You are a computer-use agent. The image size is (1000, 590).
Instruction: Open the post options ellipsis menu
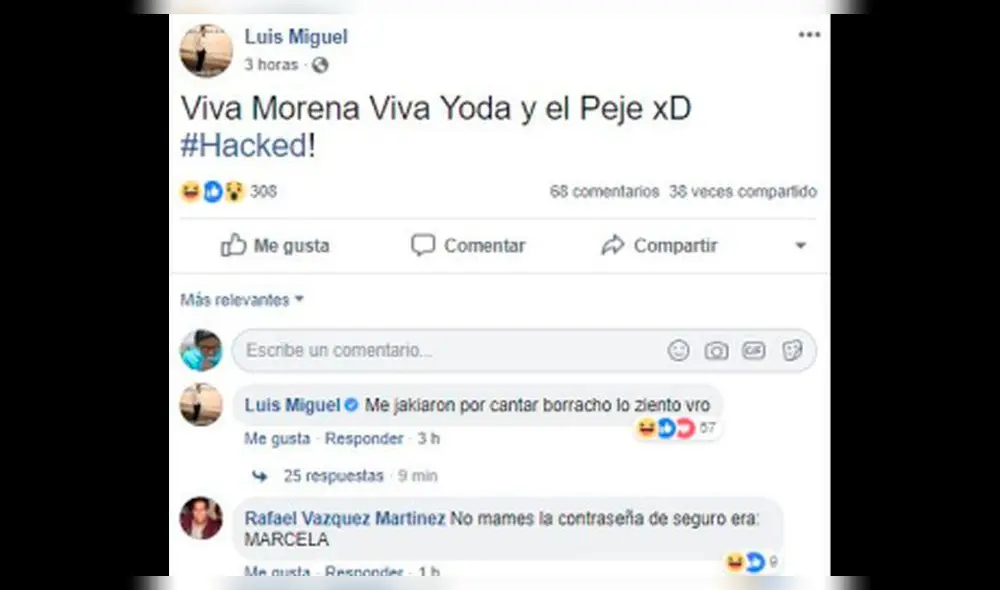click(x=808, y=33)
